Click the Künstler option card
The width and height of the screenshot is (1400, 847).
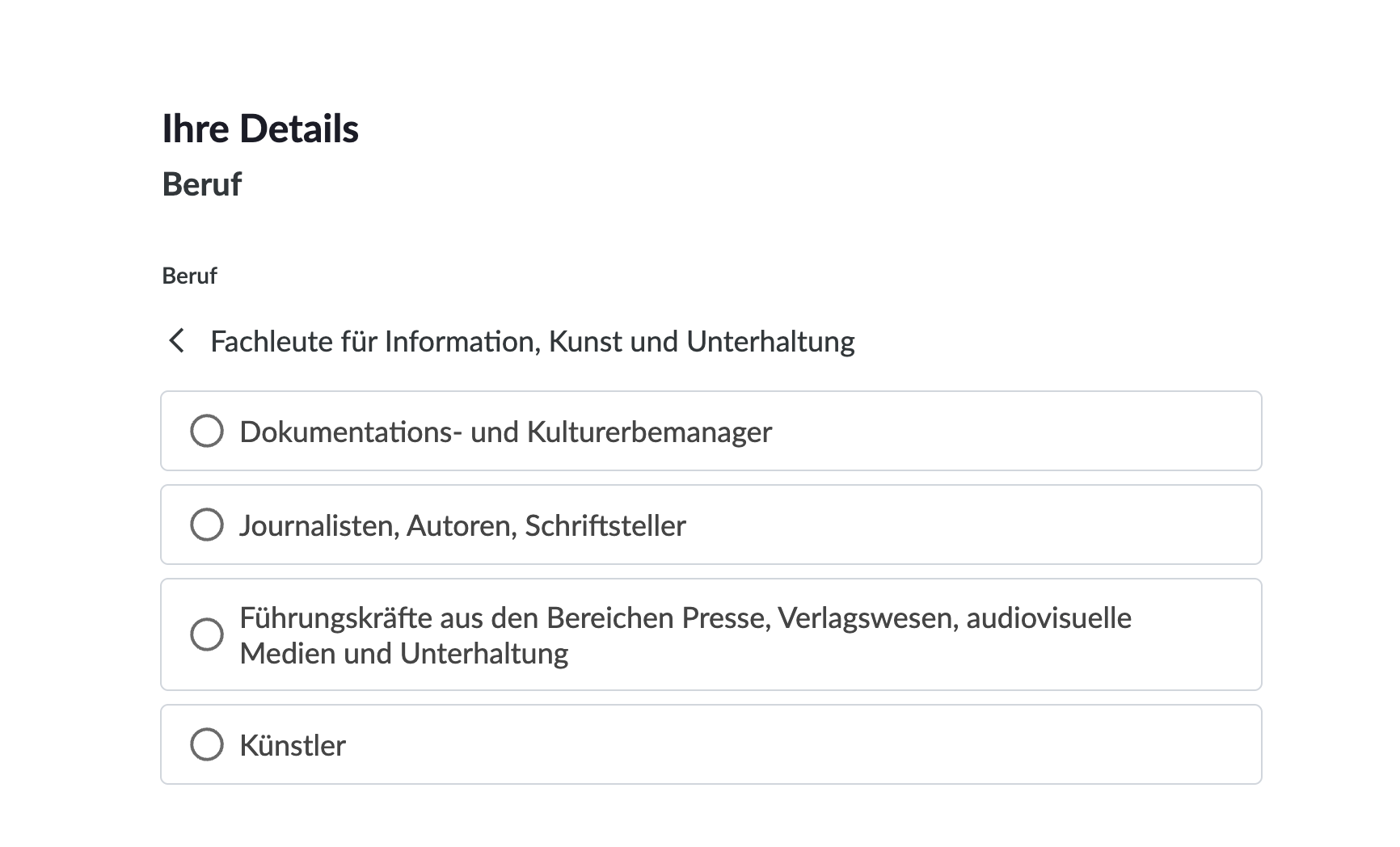tap(711, 744)
